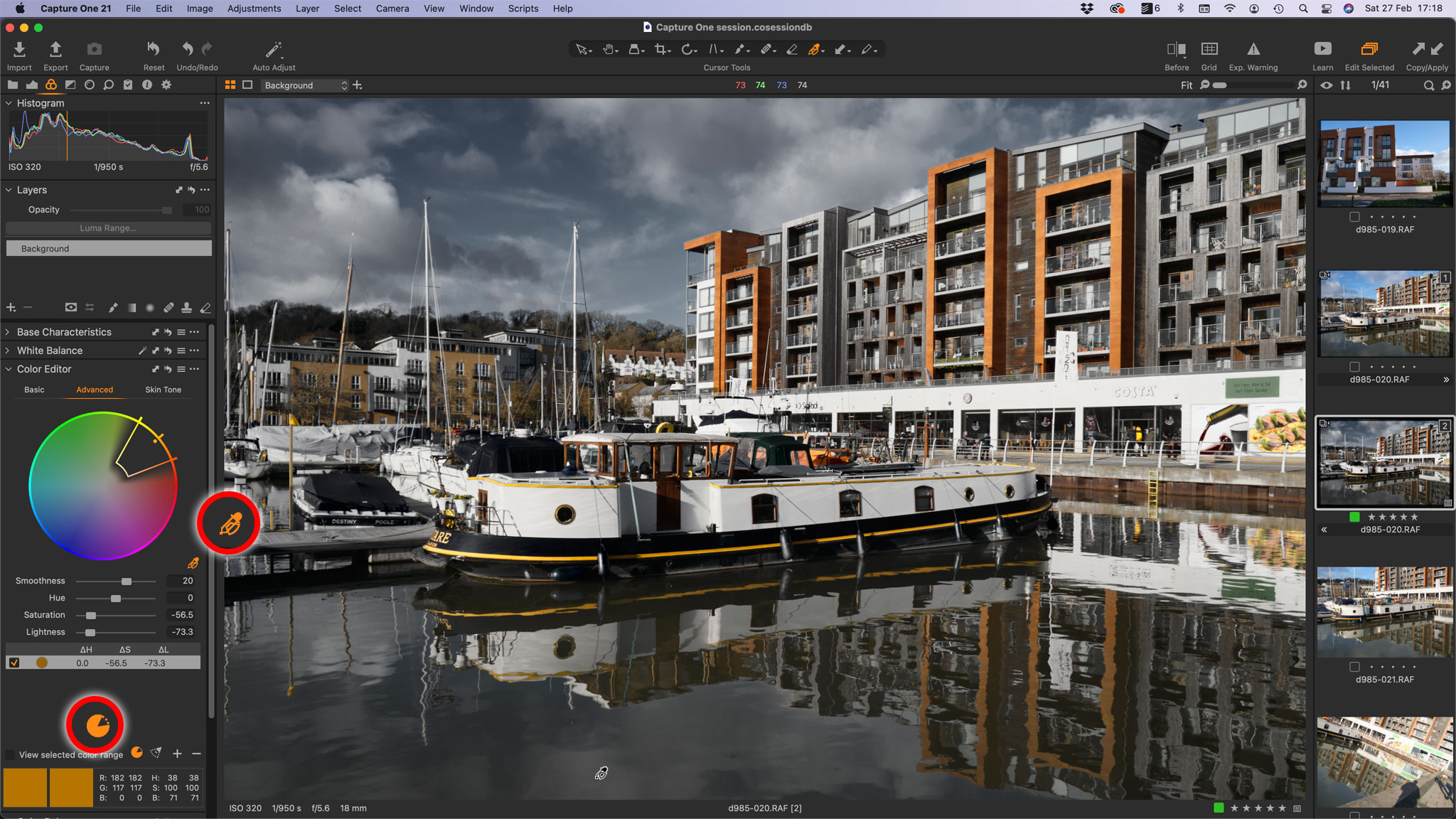Open the Camera menu
Viewport: 1456px width, 819px height.
[x=392, y=9]
